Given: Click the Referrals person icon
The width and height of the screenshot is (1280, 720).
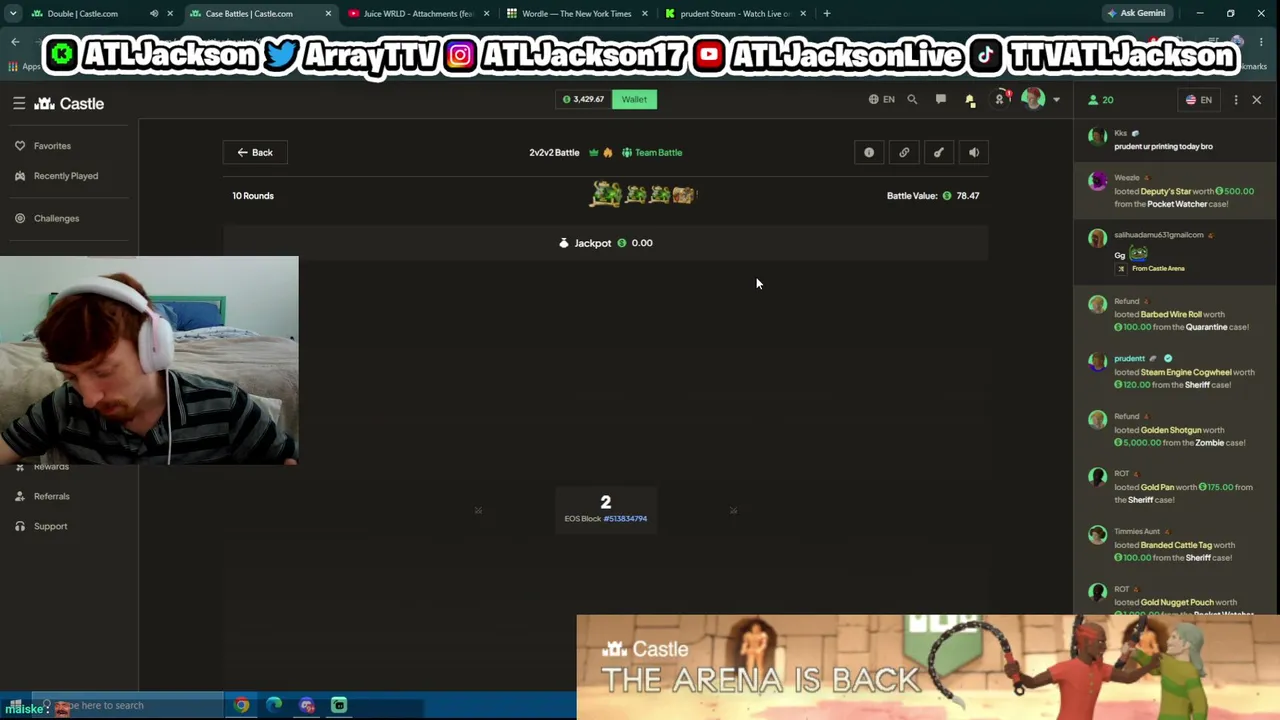Looking at the screenshot, I should [20, 496].
